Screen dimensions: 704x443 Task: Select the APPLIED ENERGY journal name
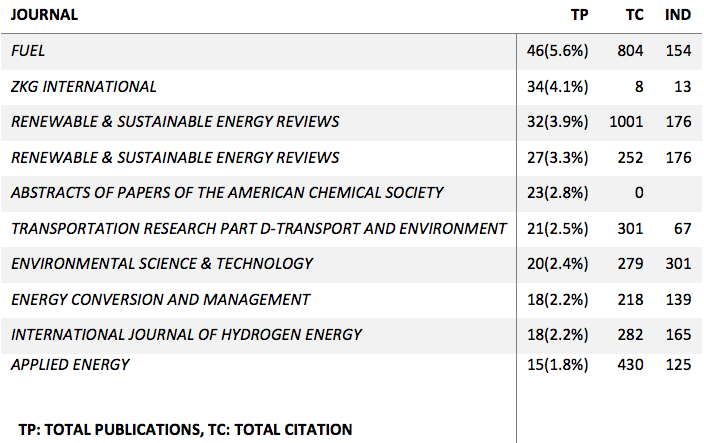[x=70, y=364]
